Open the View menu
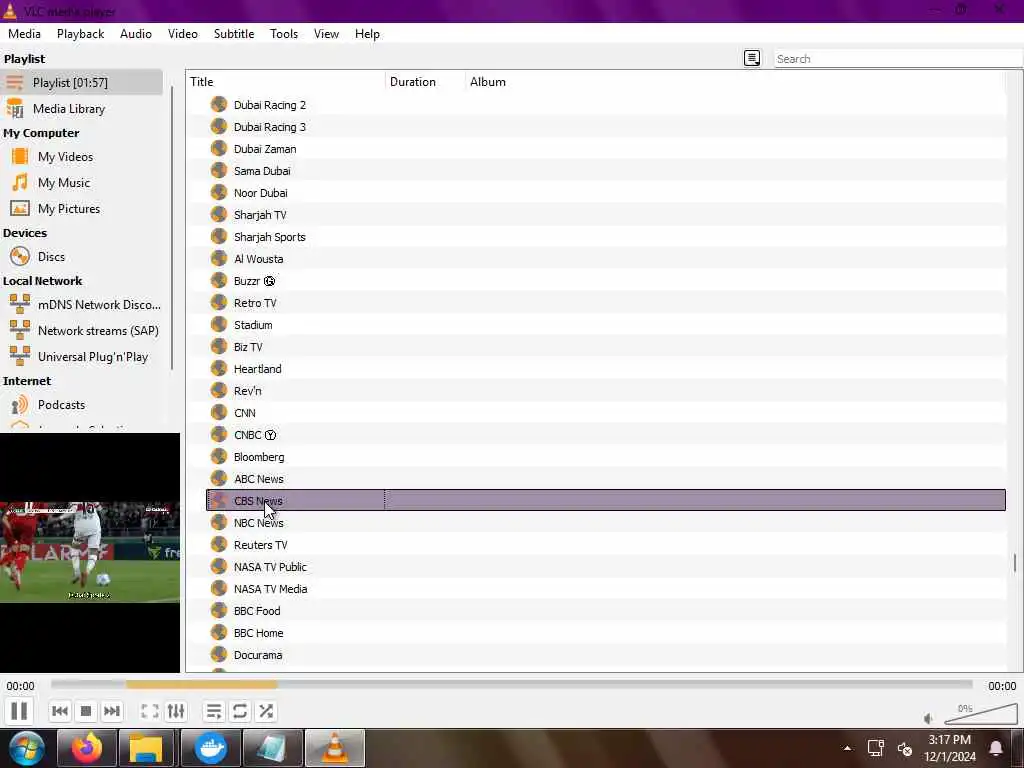 327,34
